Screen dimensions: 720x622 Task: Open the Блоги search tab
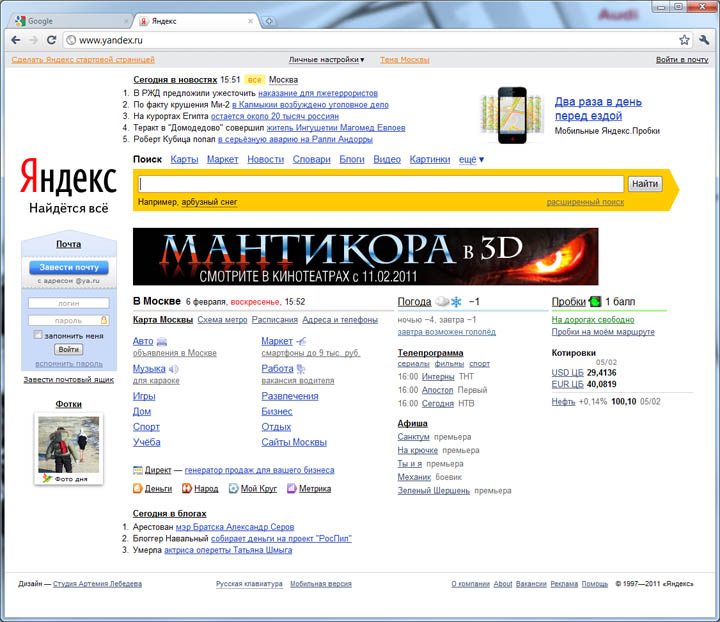(x=352, y=159)
